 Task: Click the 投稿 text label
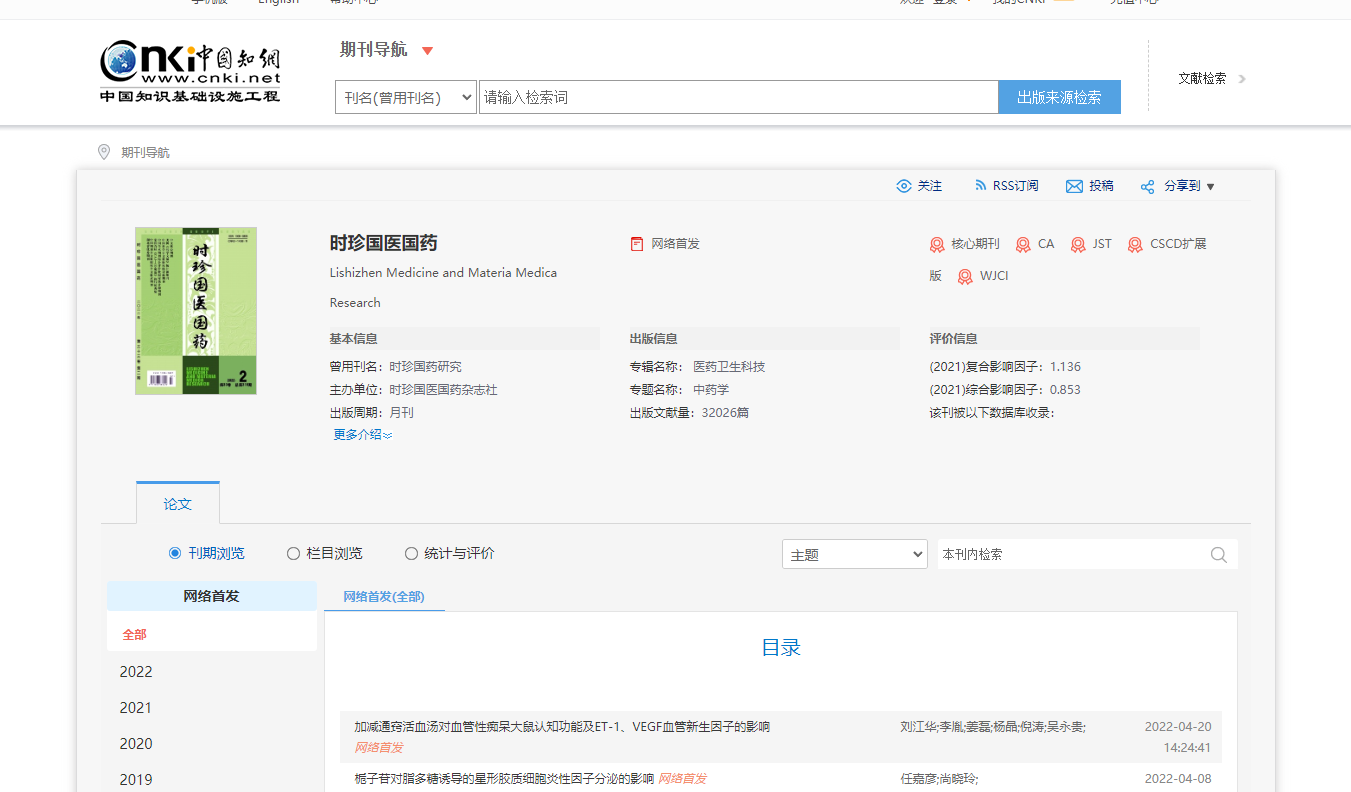point(1101,186)
